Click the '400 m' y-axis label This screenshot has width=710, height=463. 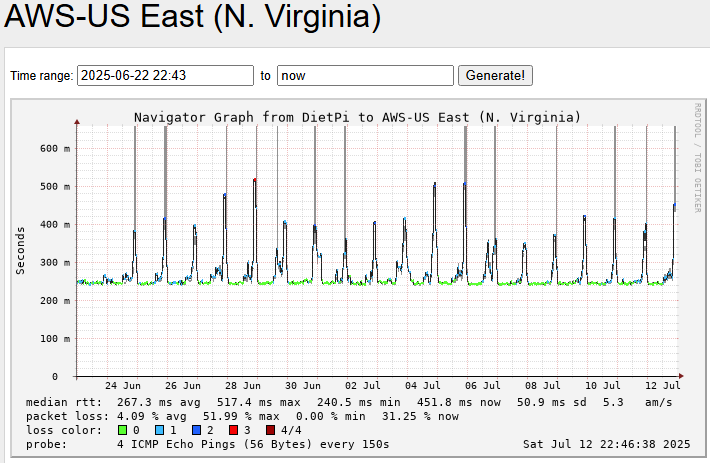(55, 224)
